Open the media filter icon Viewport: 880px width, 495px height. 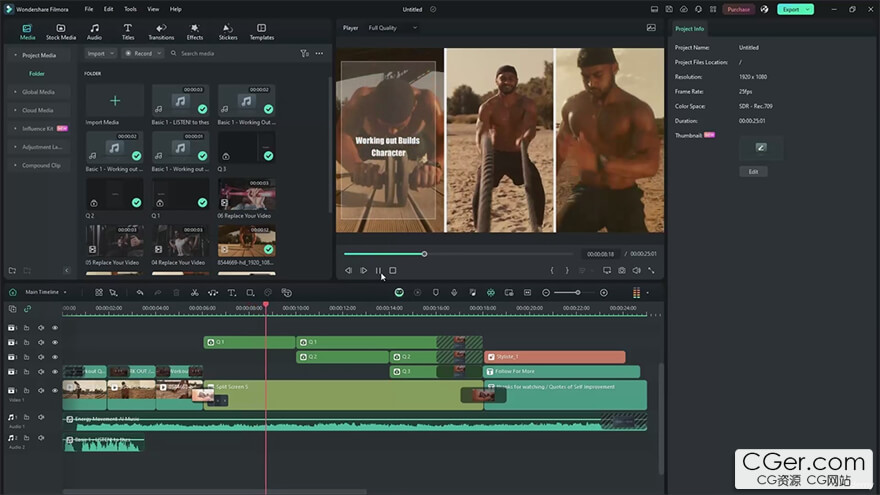(304, 53)
